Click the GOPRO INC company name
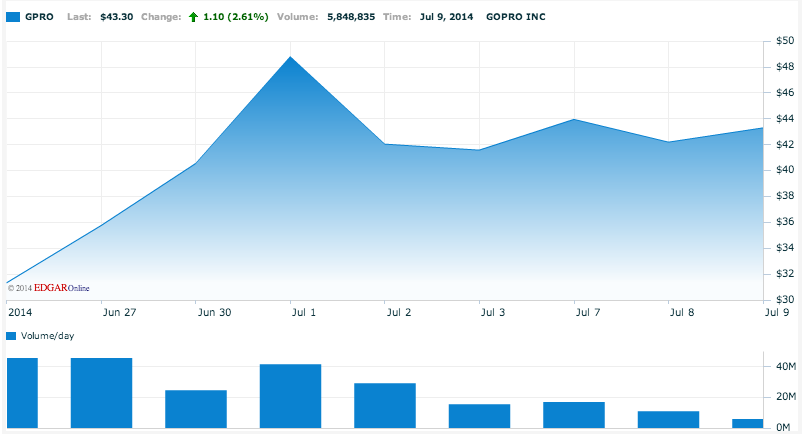The image size is (807, 434). click(x=516, y=17)
